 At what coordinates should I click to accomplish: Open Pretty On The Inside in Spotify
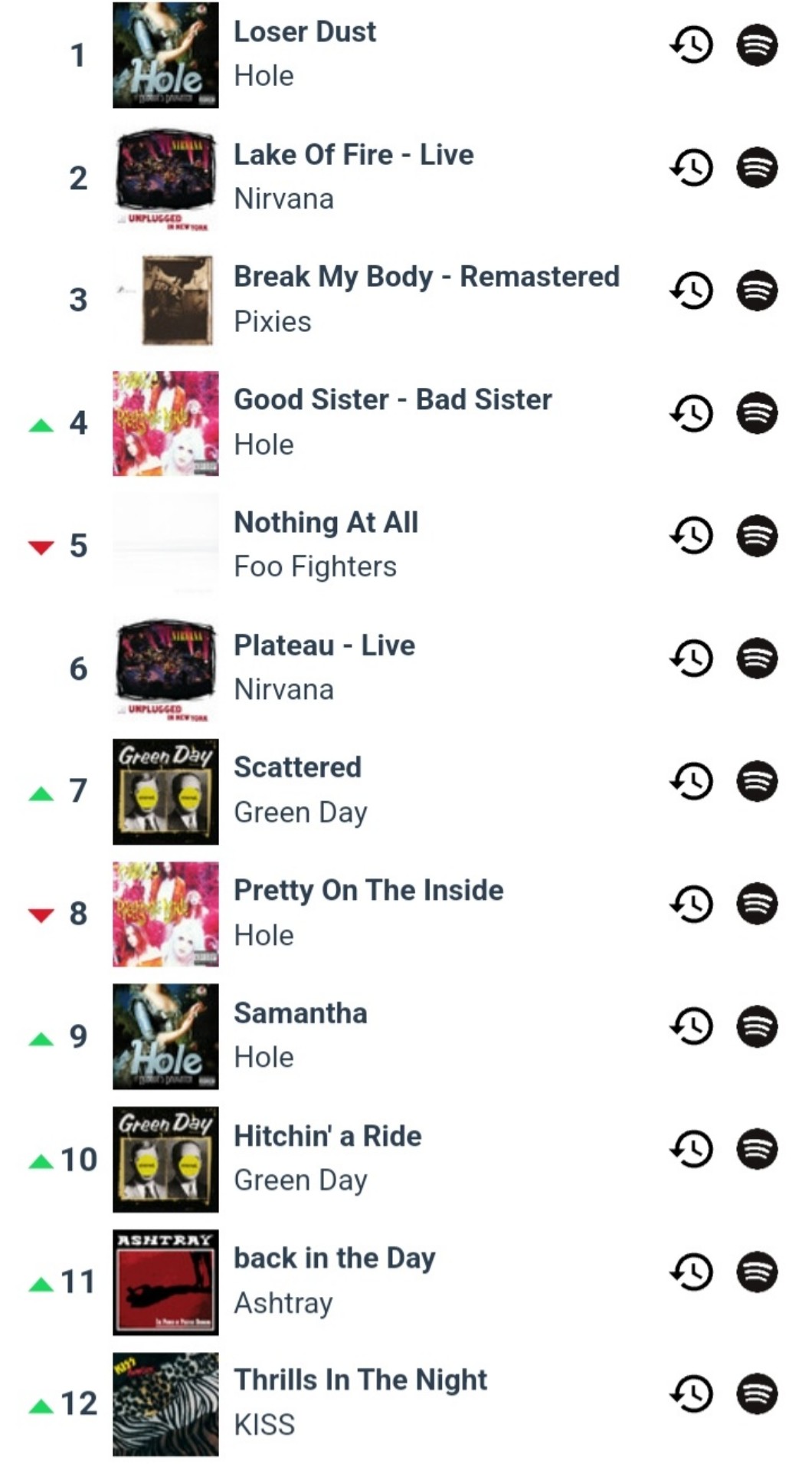(757, 904)
